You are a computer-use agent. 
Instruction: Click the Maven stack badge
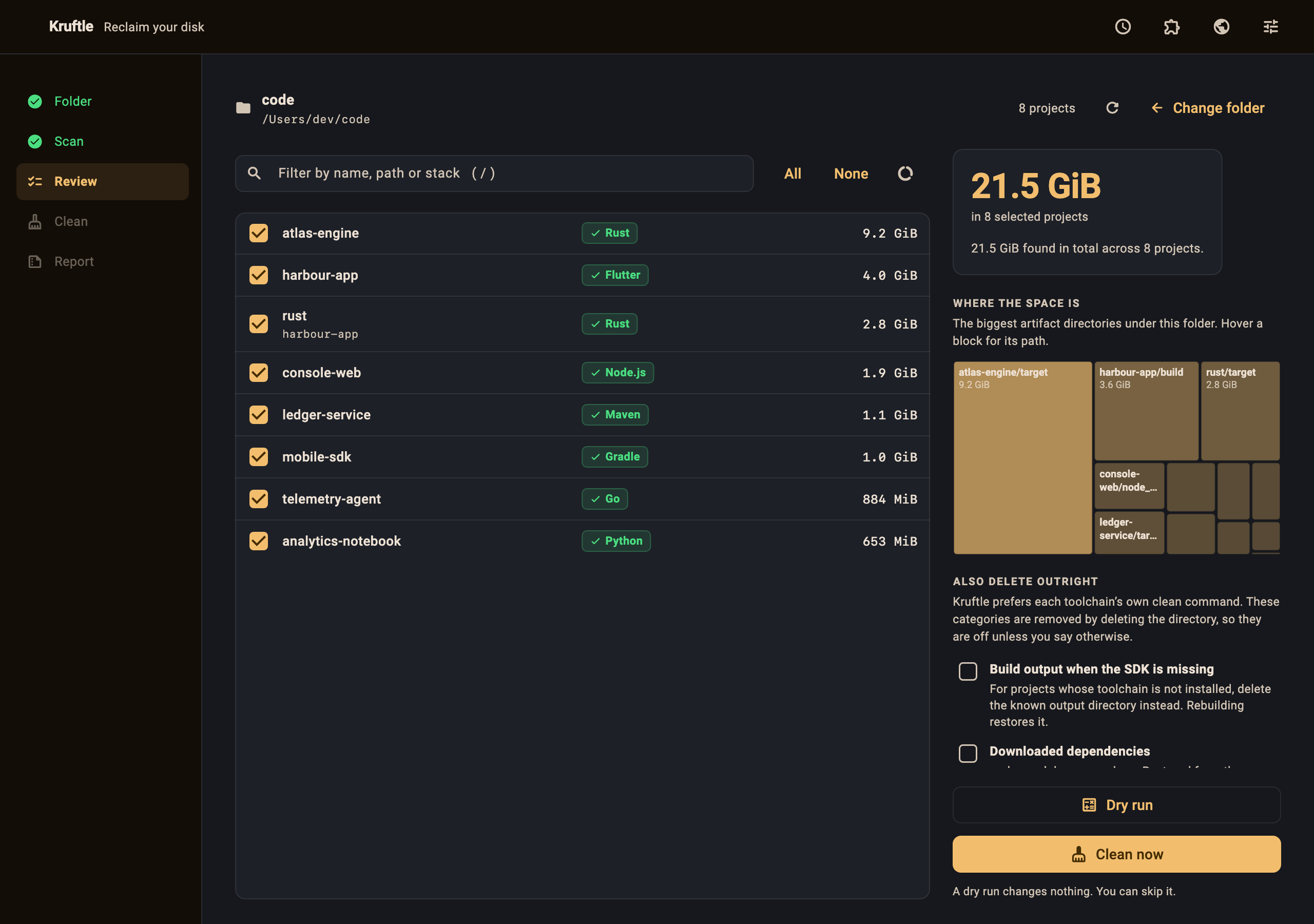point(615,414)
